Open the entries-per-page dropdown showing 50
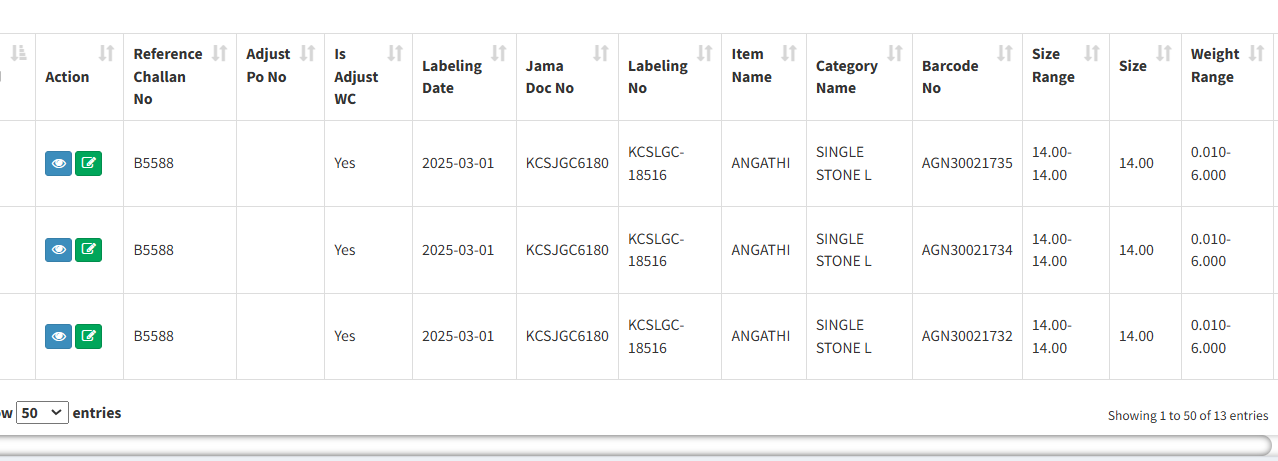1278x461 pixels. (43, 412)
